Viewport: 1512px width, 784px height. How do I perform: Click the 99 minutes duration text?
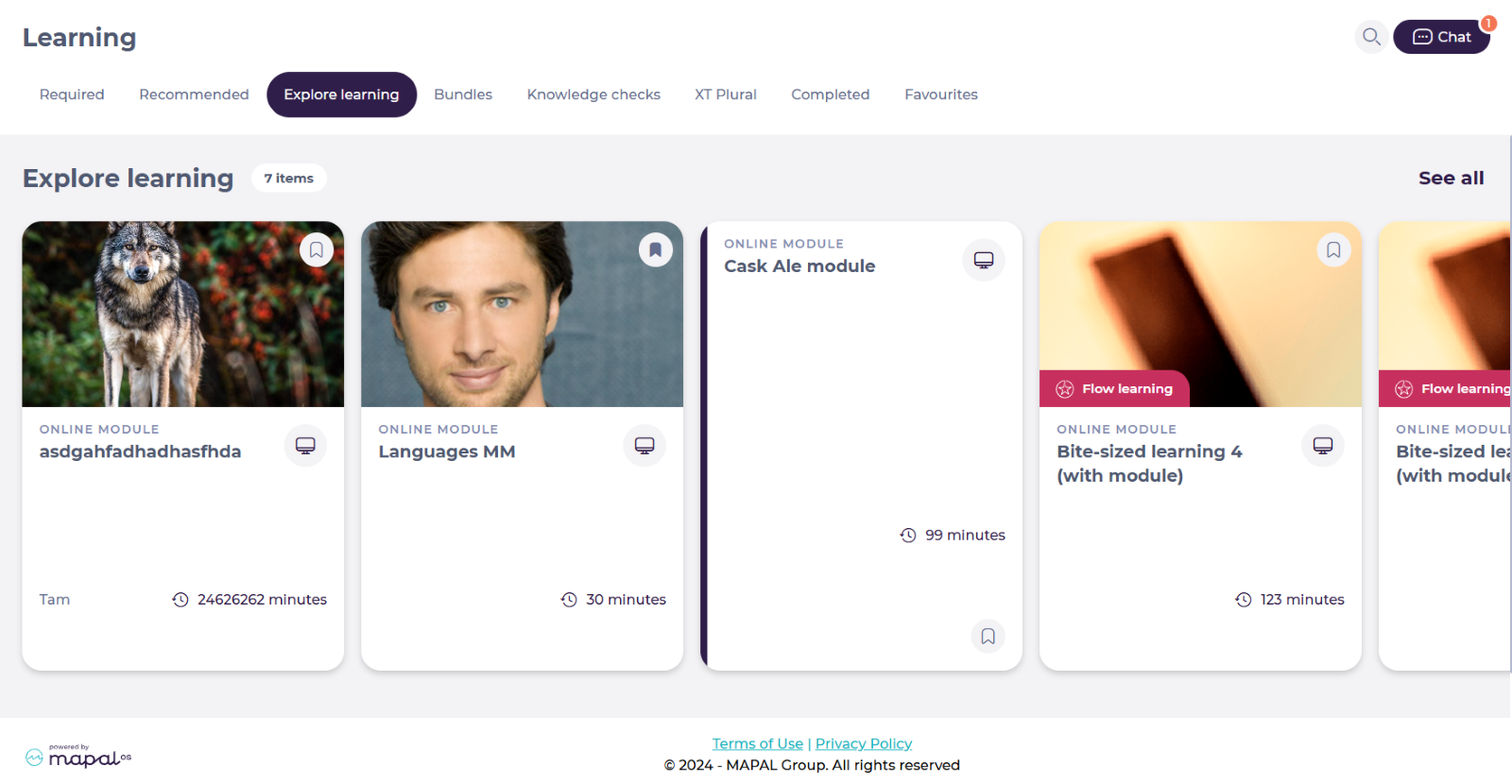tap(965, 536)
